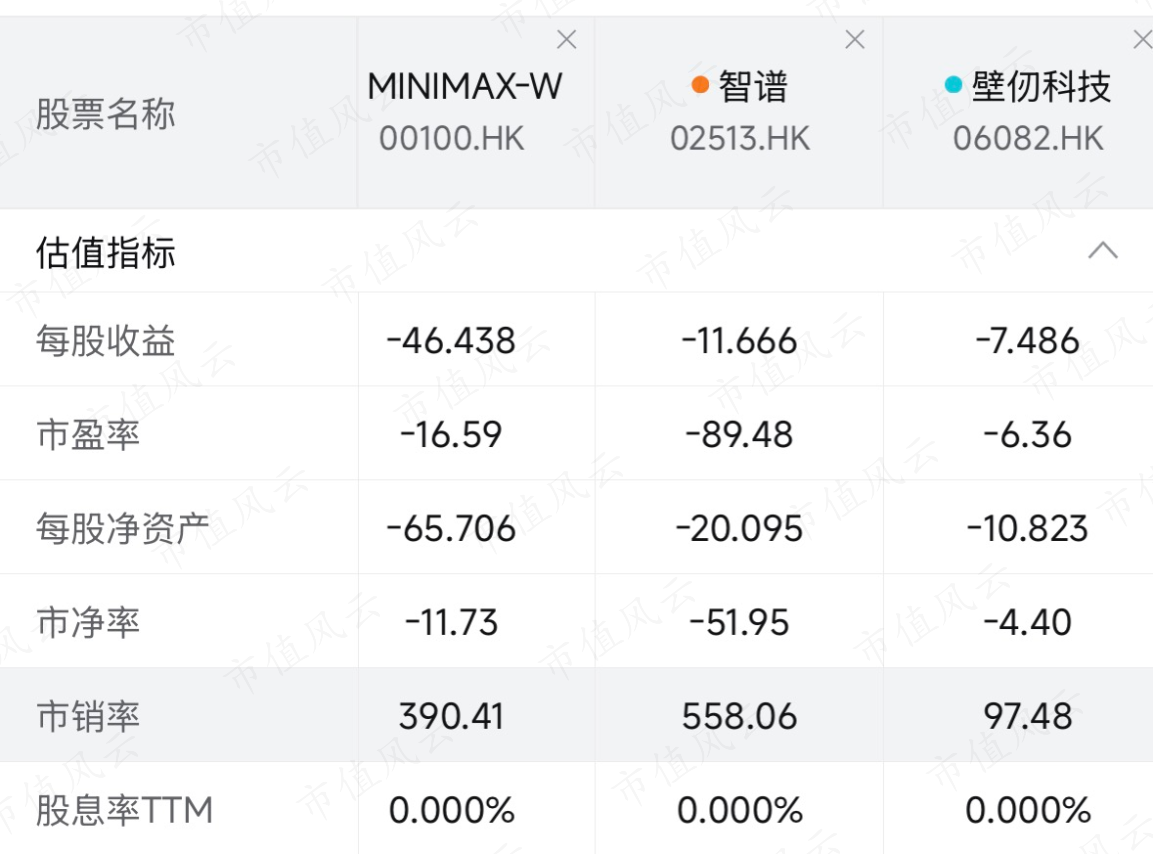Select stock code 06082.HK
Image resolution: width=1153 pixels, height=854 pixels.
[x=1028, y=138]
